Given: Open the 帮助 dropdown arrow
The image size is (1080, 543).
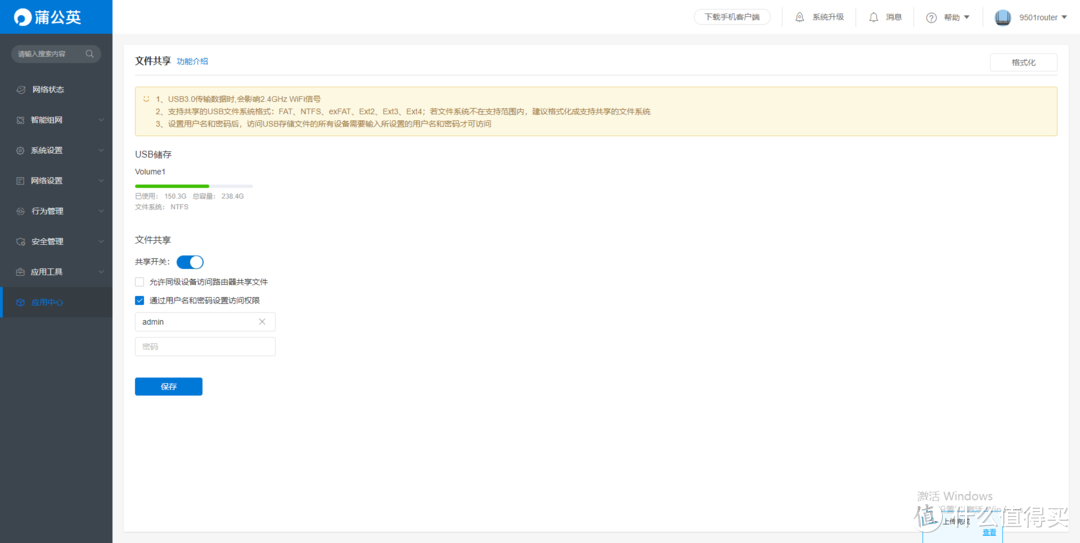Looking at the screenshot, I should 966,17.
